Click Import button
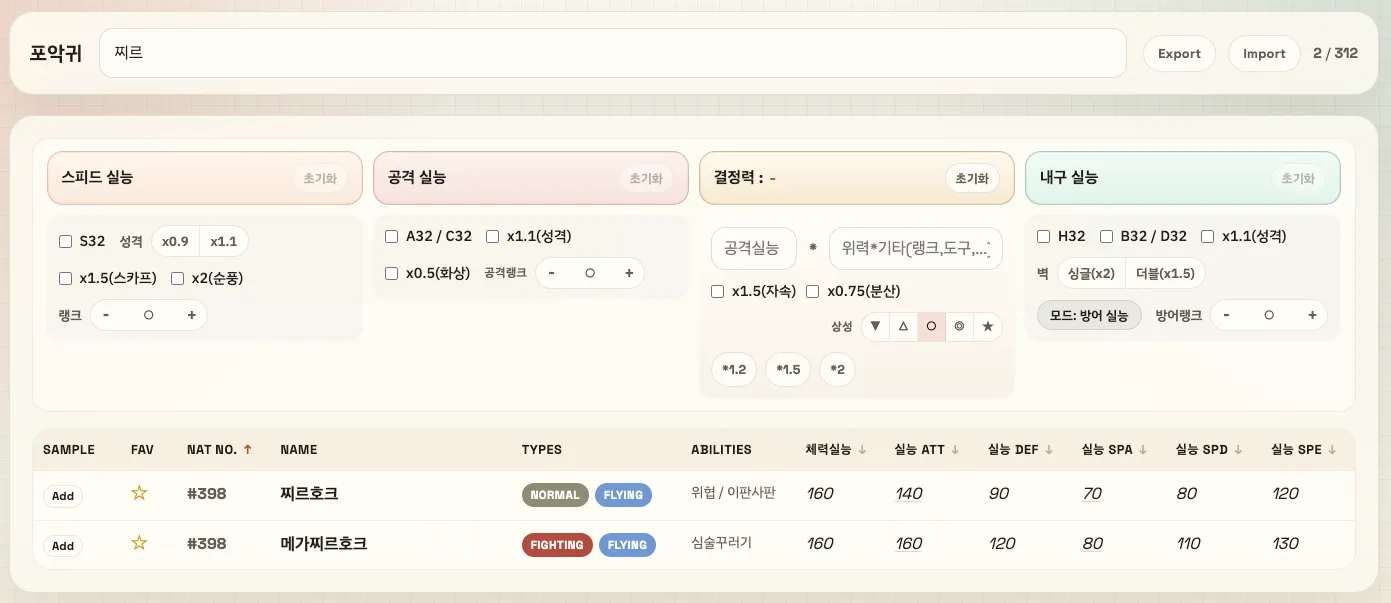1391x603 pixels. pyautogui.click(x=1264, y=54)
